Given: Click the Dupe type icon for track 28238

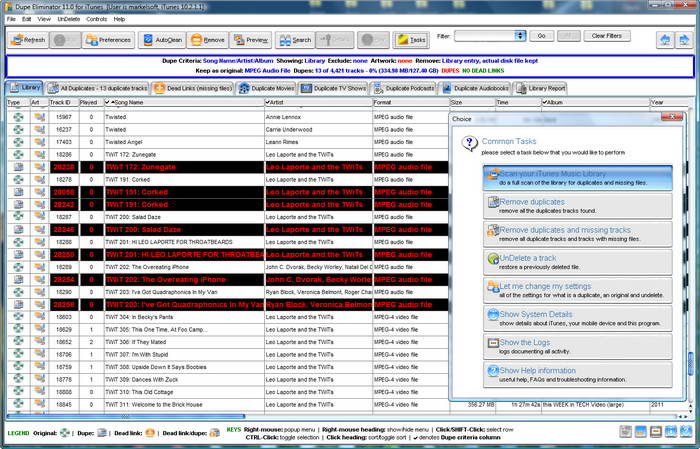Looking at the screenshot, I should point(18,167).
